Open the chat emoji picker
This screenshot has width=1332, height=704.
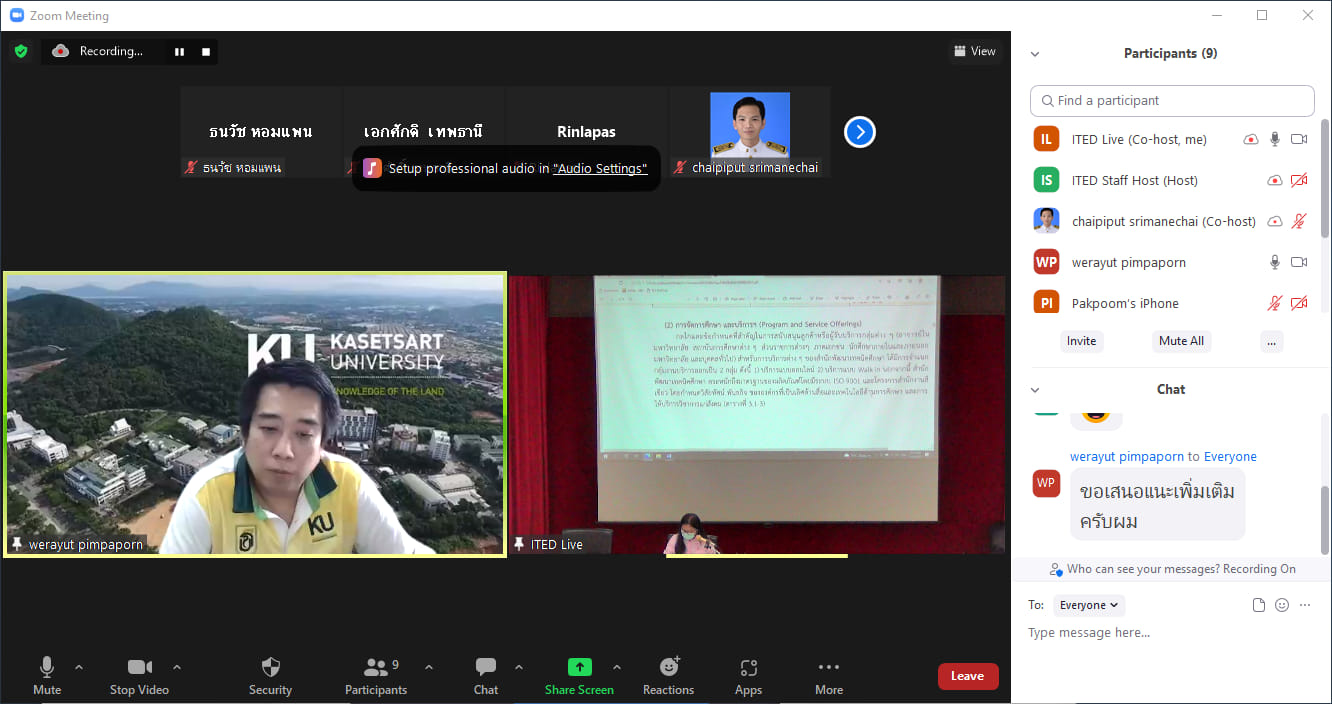(1282, 606)
